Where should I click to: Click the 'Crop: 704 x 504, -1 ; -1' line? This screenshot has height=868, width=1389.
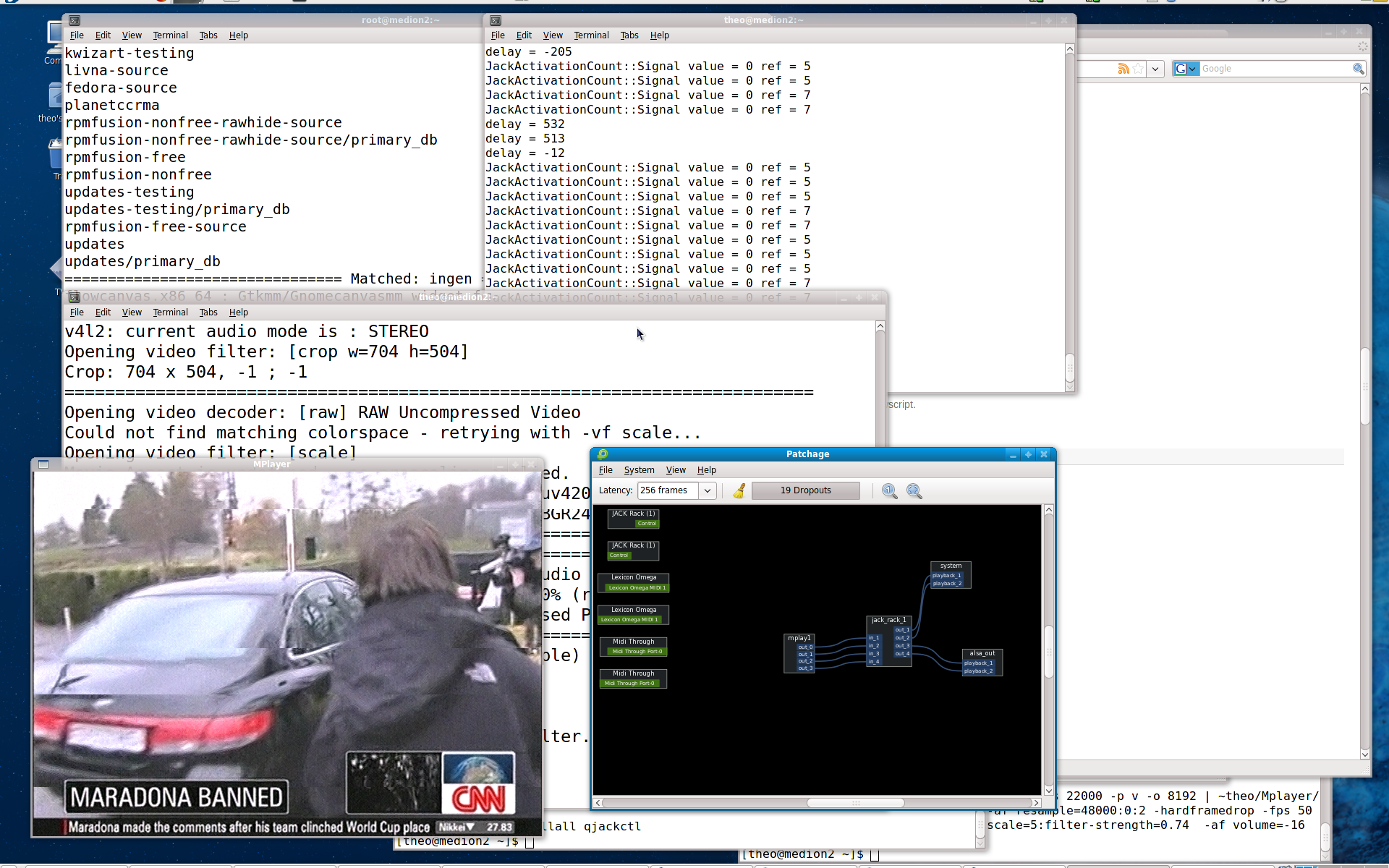tap(186, 373)
